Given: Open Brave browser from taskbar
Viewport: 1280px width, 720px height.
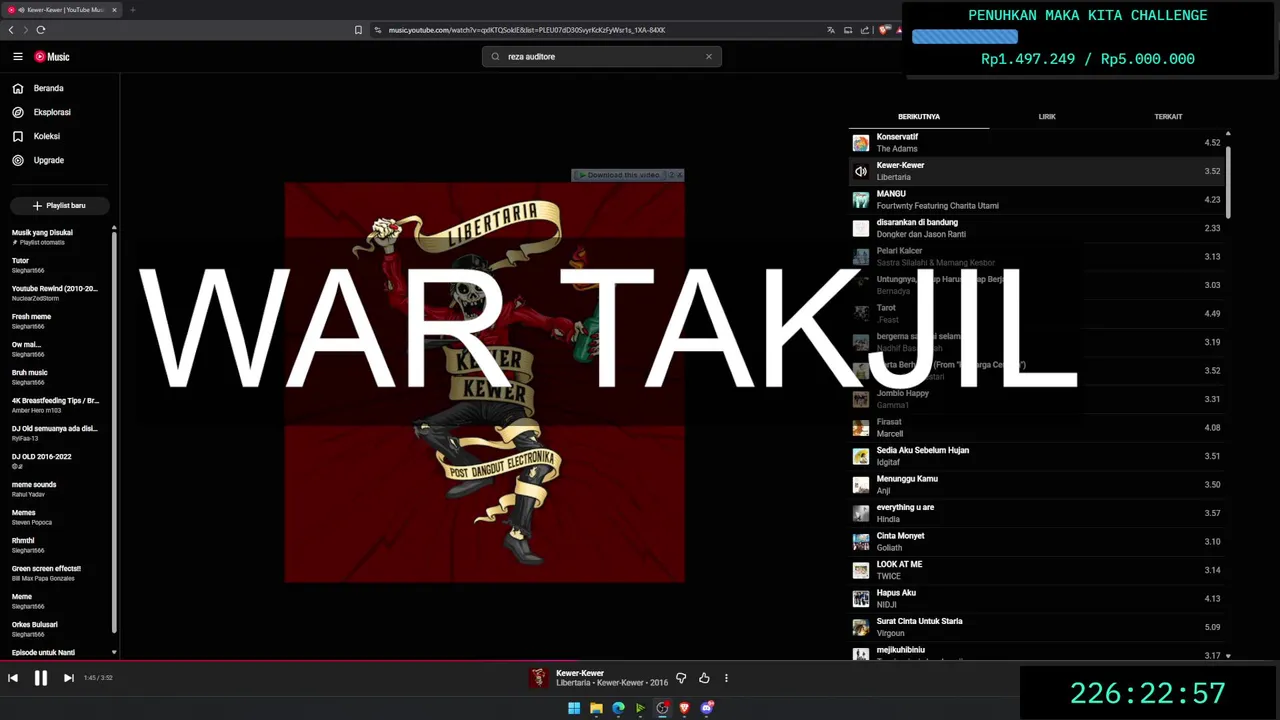Looking at the screenshot, I should click(x=685, y=708).
